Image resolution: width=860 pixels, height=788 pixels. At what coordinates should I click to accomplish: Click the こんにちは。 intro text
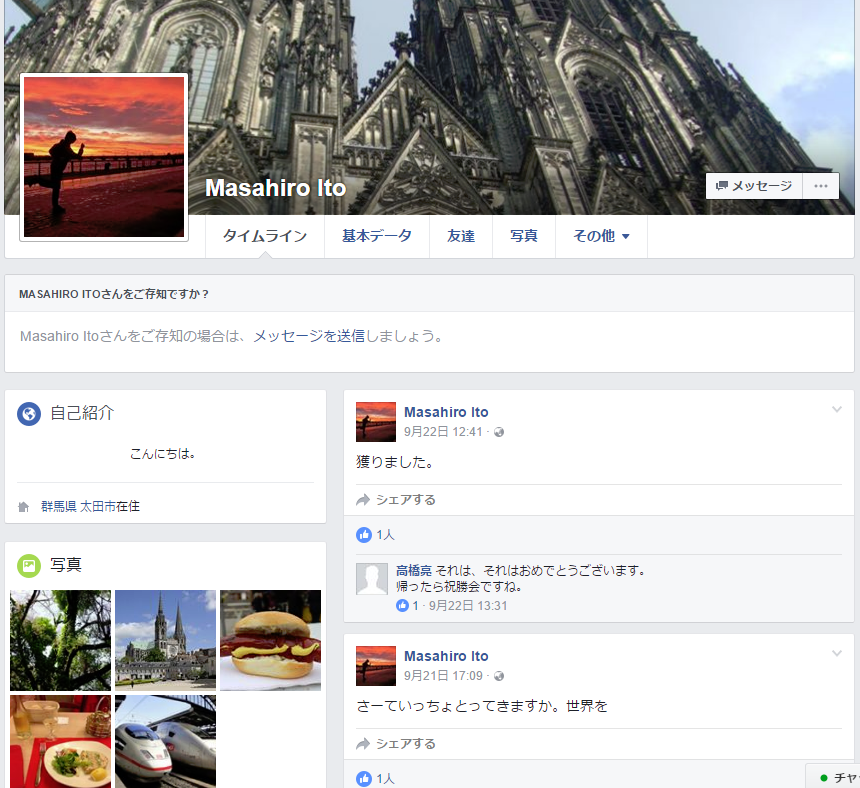(x=162, y=453)
